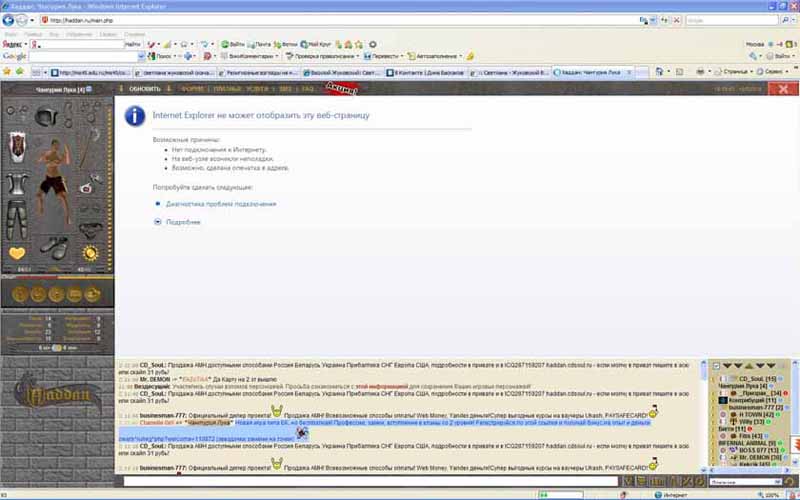Click the red 'Акция!' banner
This screenshot has width=800, height=500.
342,89
